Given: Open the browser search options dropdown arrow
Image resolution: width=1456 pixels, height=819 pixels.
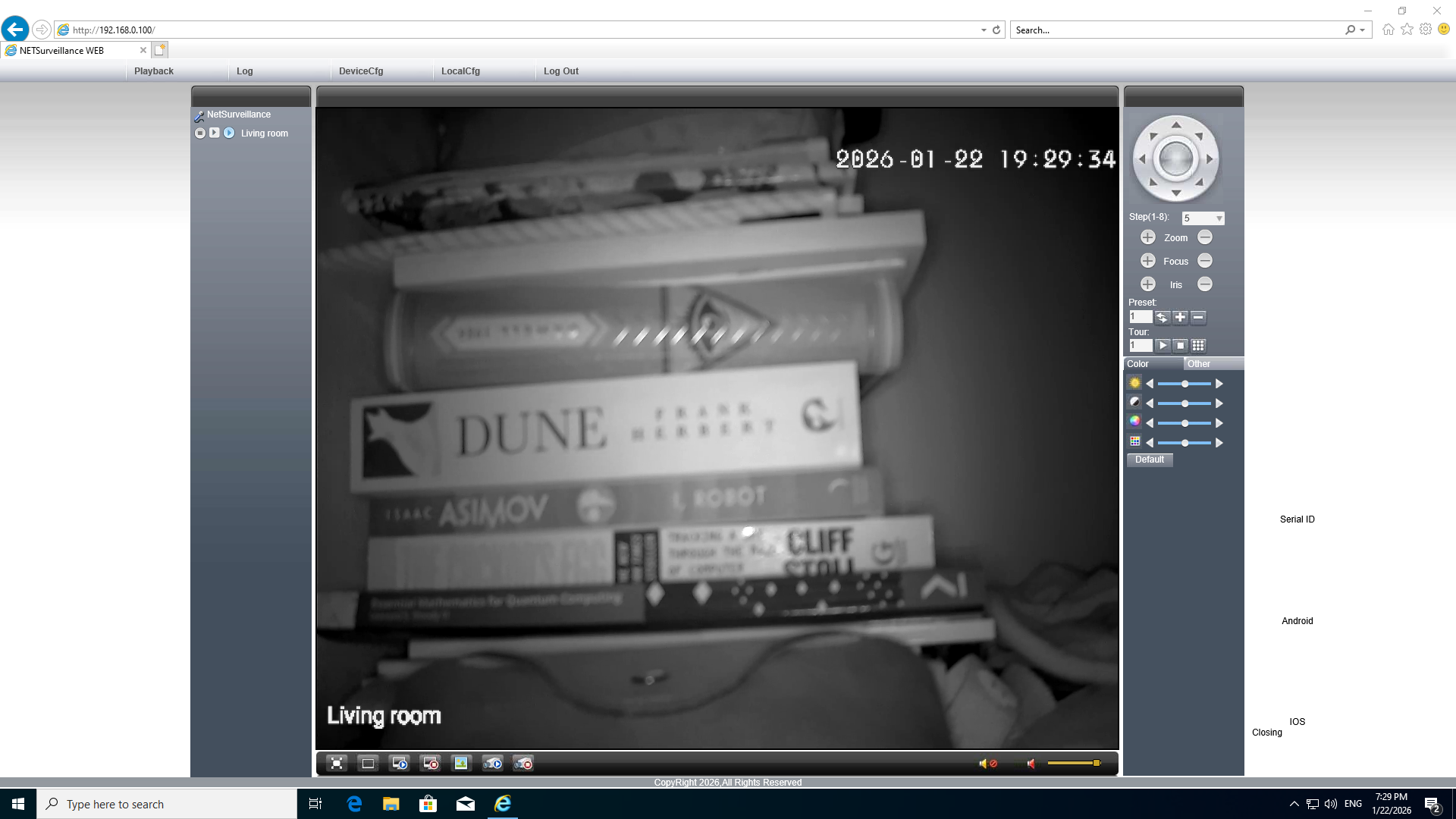Looking at the screenshot, I should click(1363, 30).
